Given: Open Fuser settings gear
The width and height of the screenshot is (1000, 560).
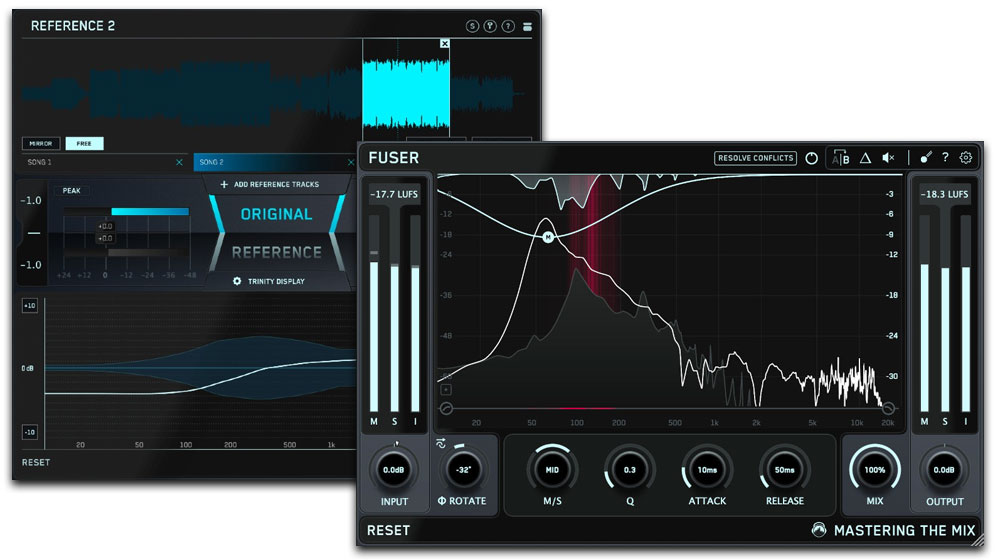Looking at the screenshot, I should coord(966,158).
